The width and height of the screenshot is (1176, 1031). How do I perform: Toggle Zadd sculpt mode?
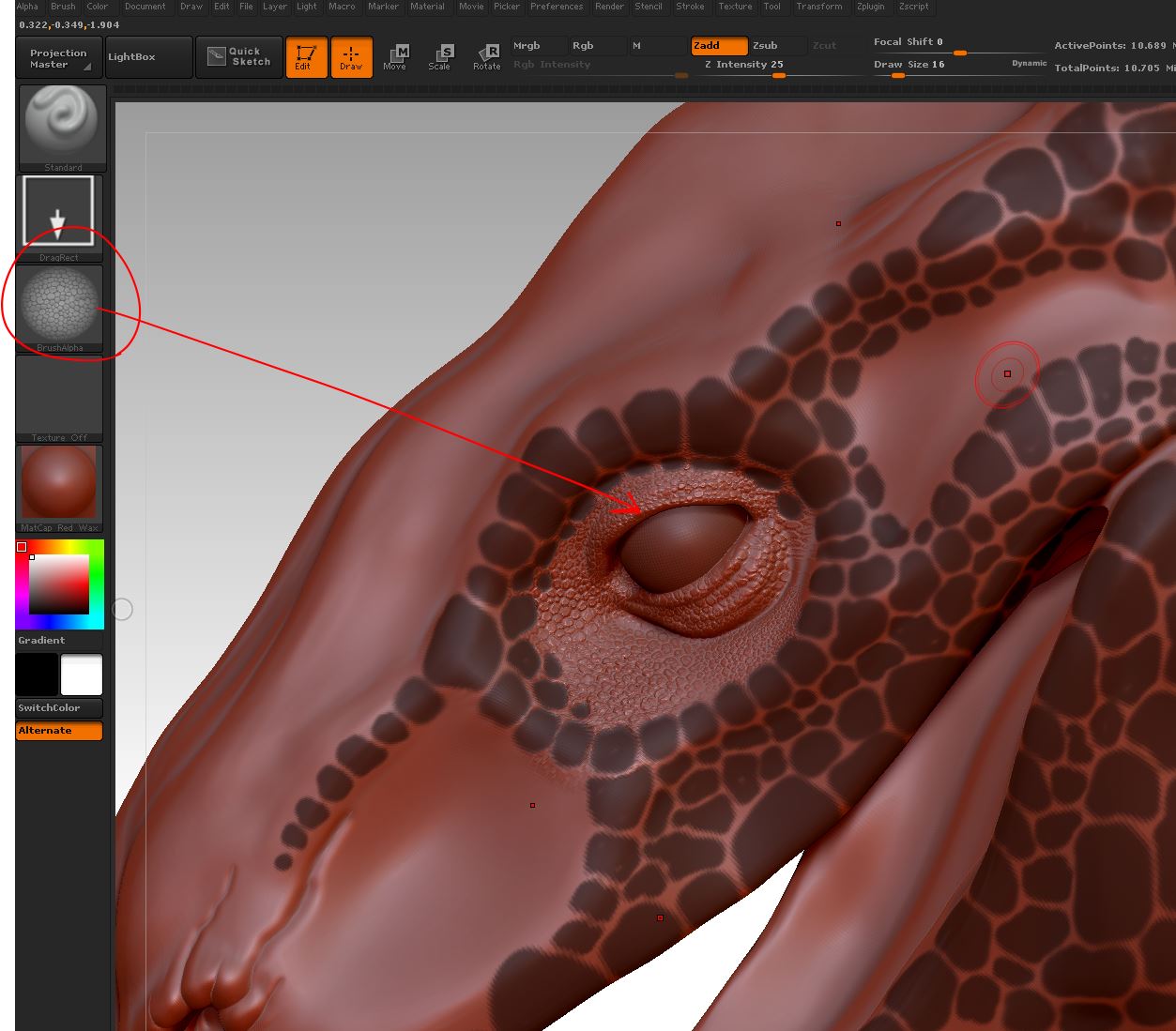pos(719,46)
